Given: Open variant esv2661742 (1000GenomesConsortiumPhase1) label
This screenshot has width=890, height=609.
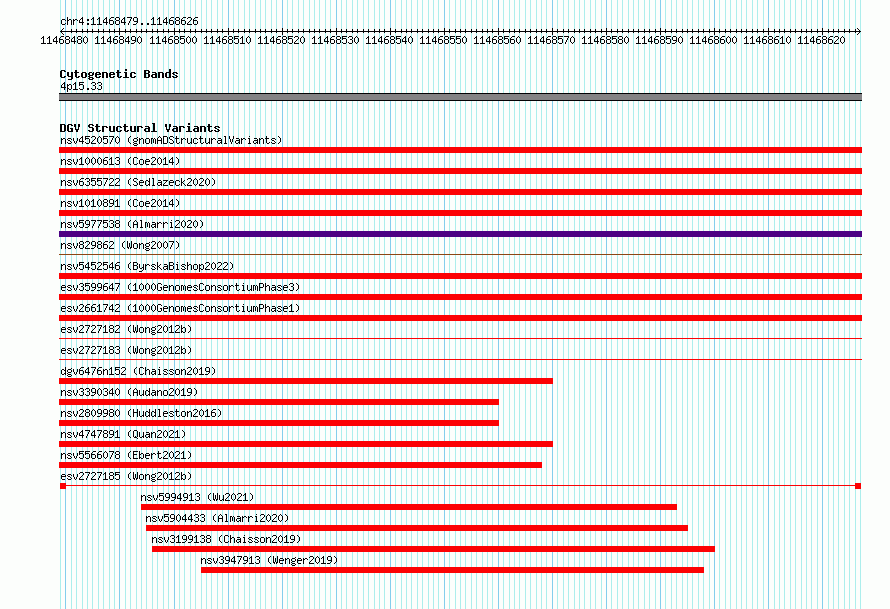Looking at the screenshot, I should pyautogui.click(x=180, y=308).
